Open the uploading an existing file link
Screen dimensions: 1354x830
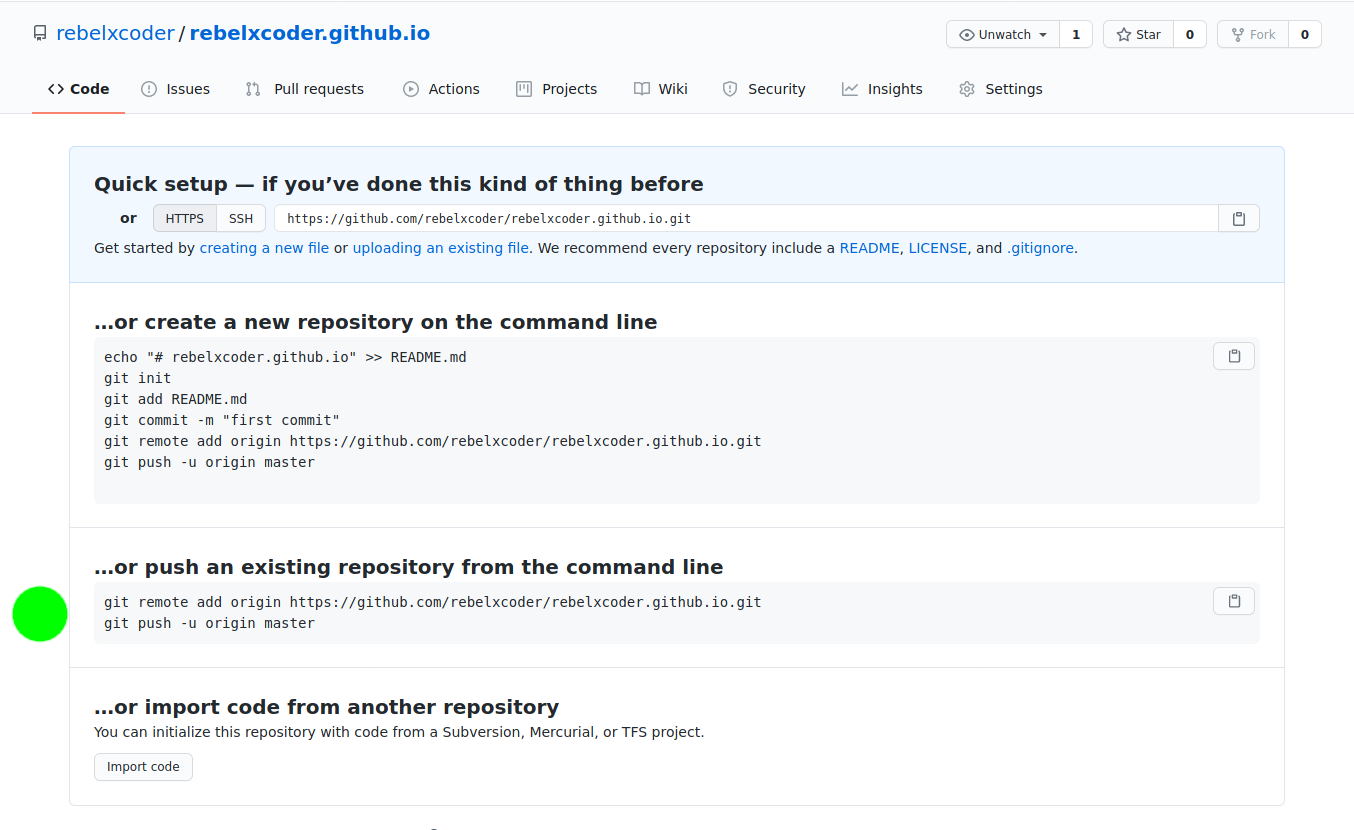pos(441,248)
